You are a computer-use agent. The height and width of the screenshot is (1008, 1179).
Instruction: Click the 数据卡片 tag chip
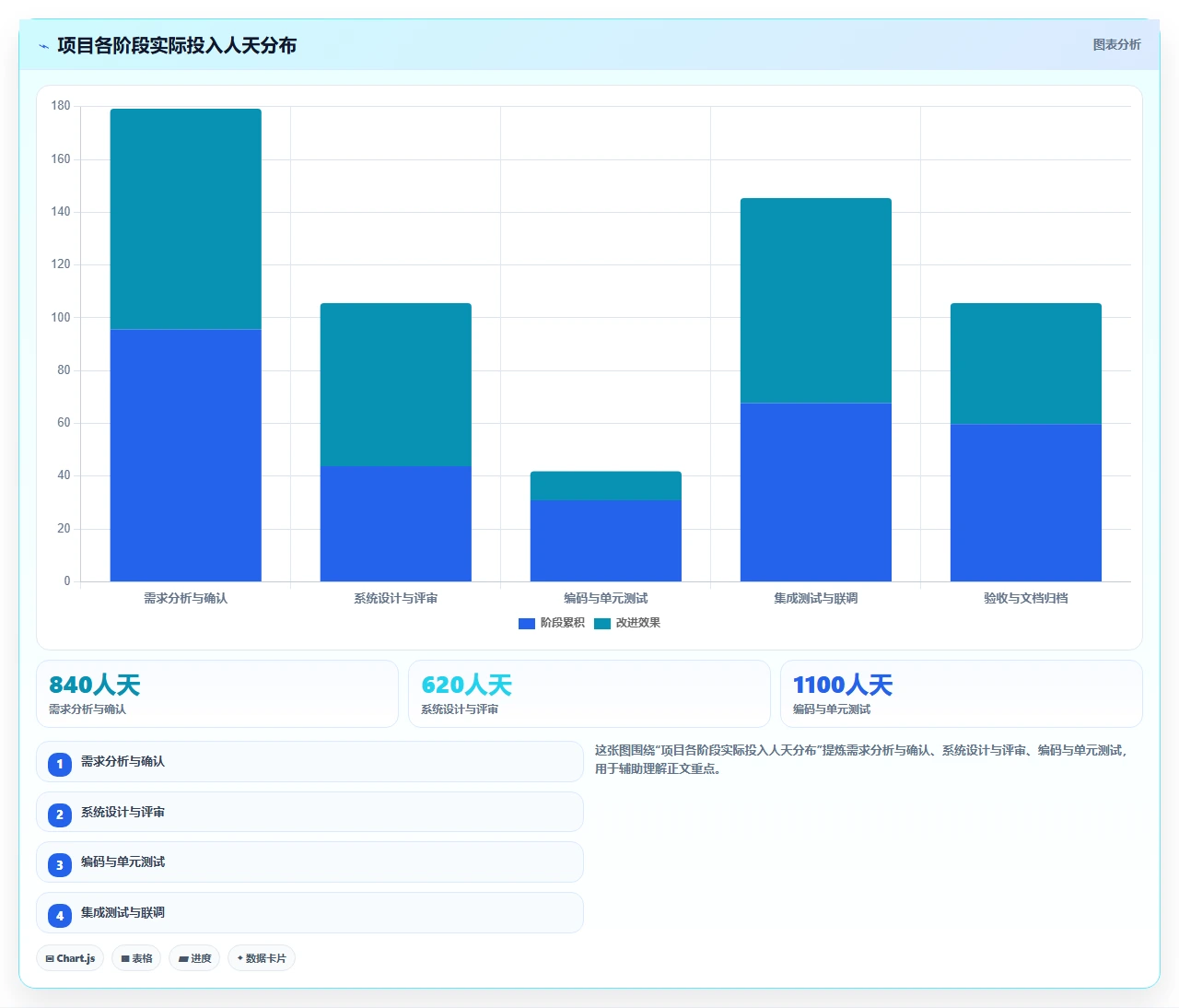262,958
